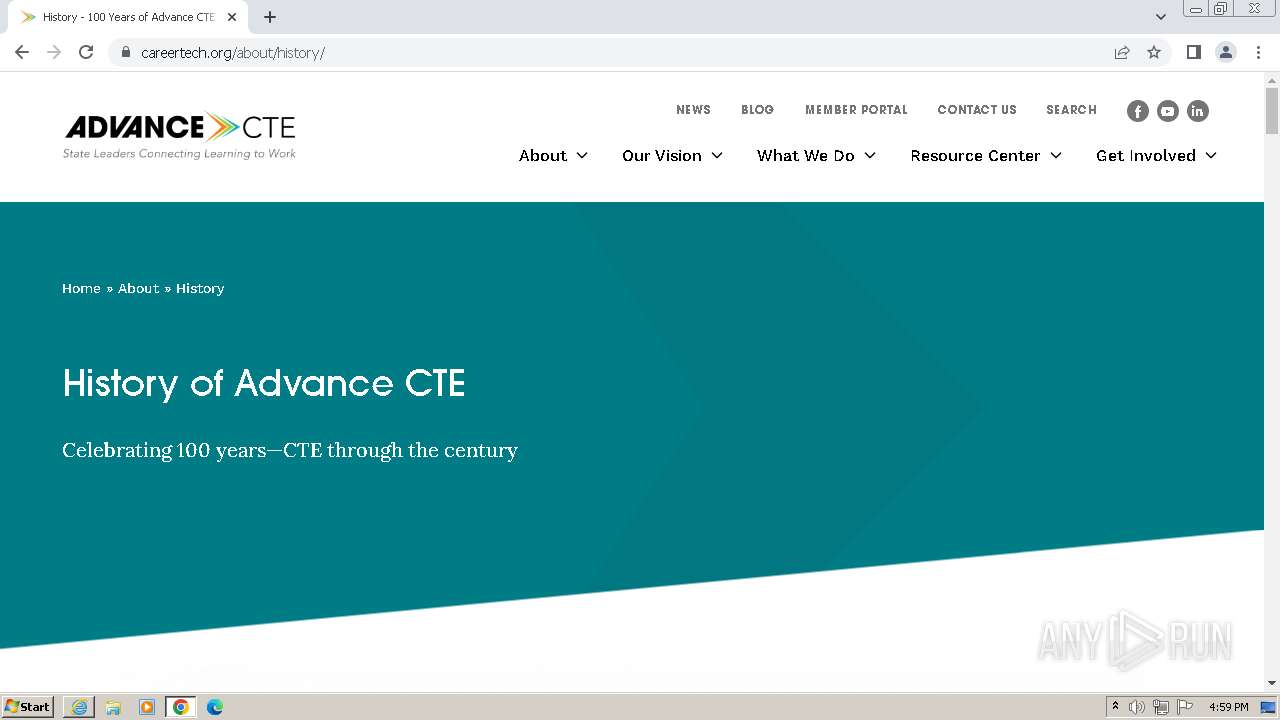Click the Windows Start button
Screen dimensions: 1280x720
28,707
